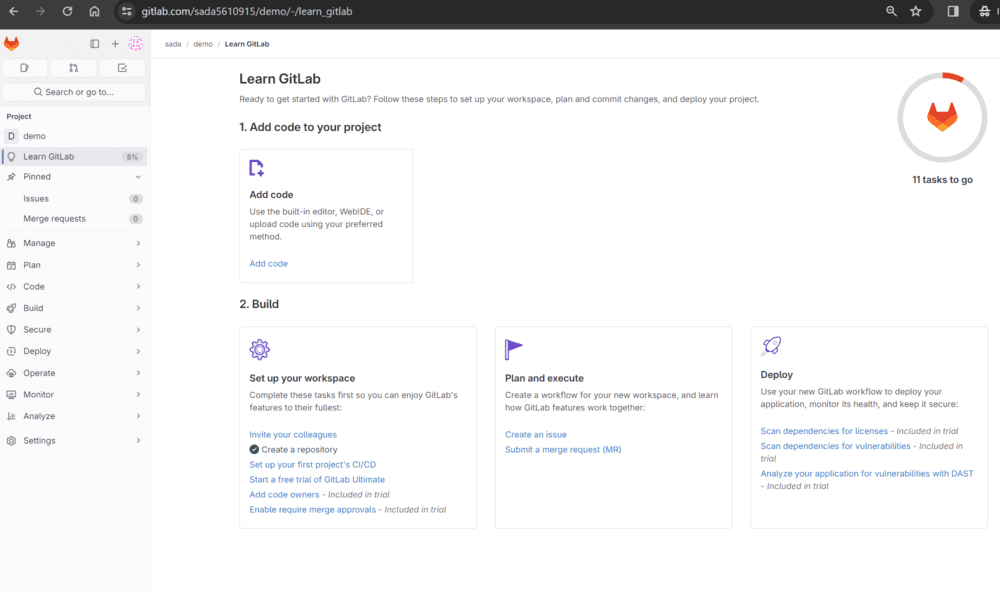Click the site info icon in address bar

coord(126,11)
